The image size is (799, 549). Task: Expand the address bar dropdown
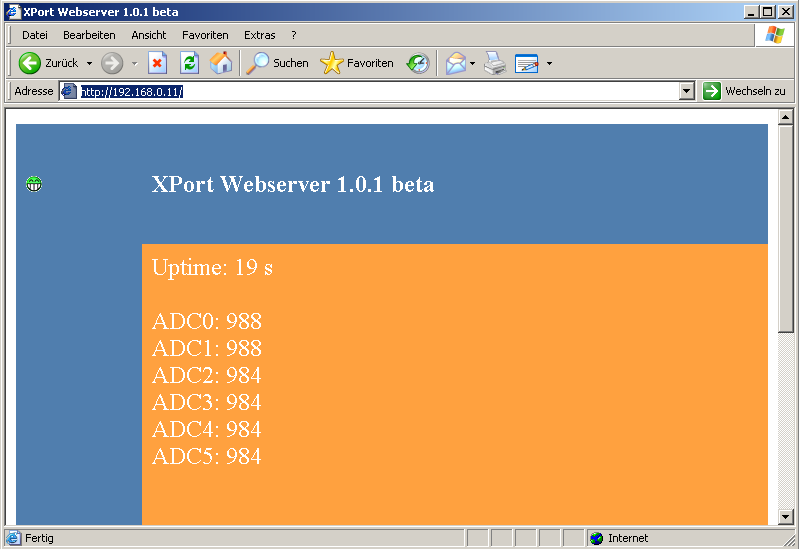click(x=687, y=92)
